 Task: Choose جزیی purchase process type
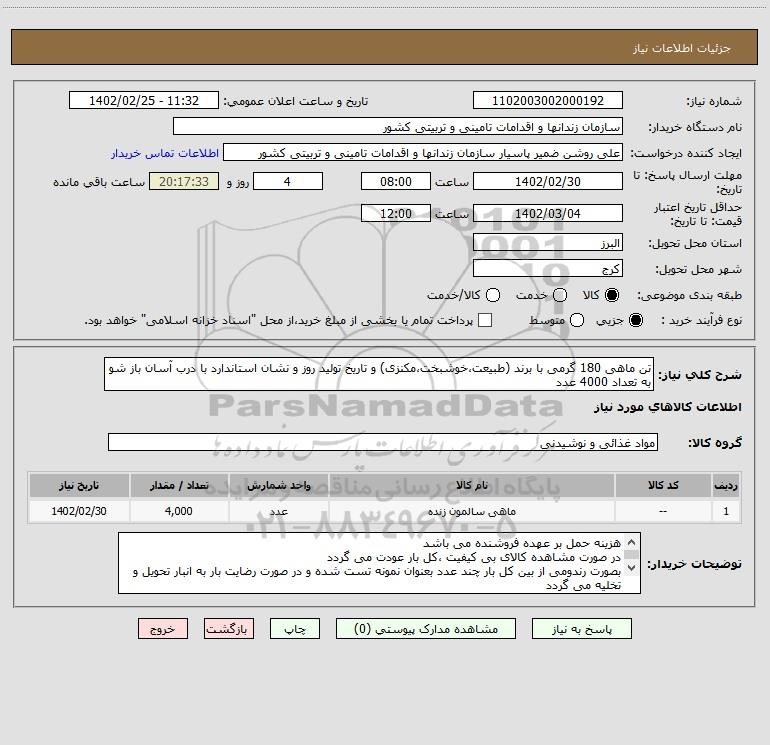pyautogui.click(x=635, y=320)
